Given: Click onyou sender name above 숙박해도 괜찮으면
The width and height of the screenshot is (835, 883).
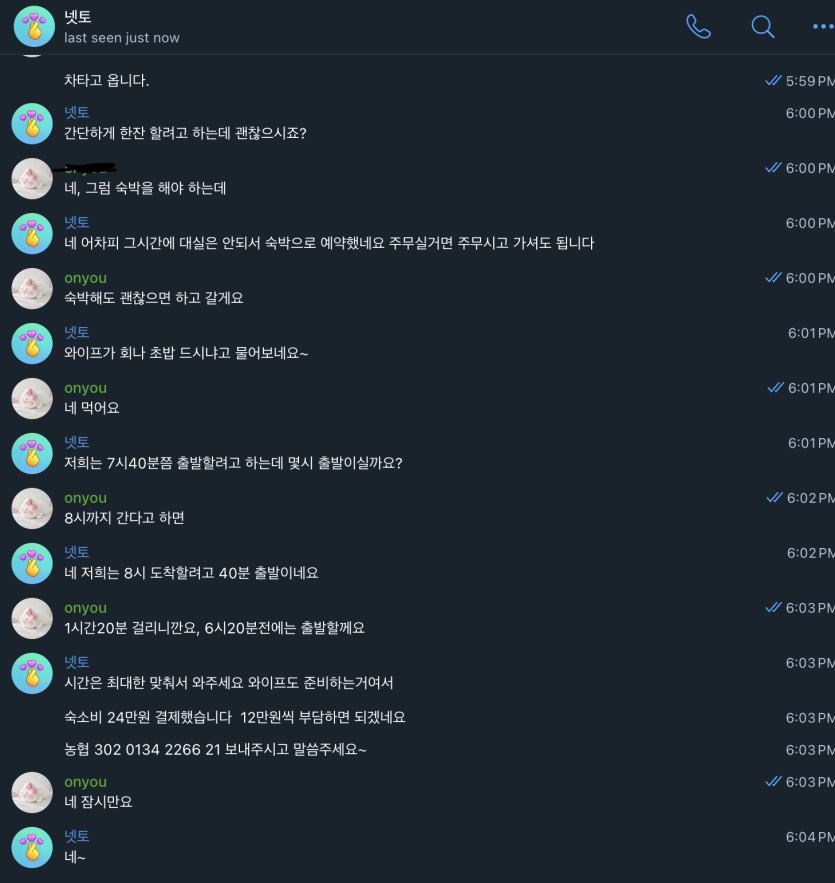Looking at the screenshot, I should [x=86, y=278].
